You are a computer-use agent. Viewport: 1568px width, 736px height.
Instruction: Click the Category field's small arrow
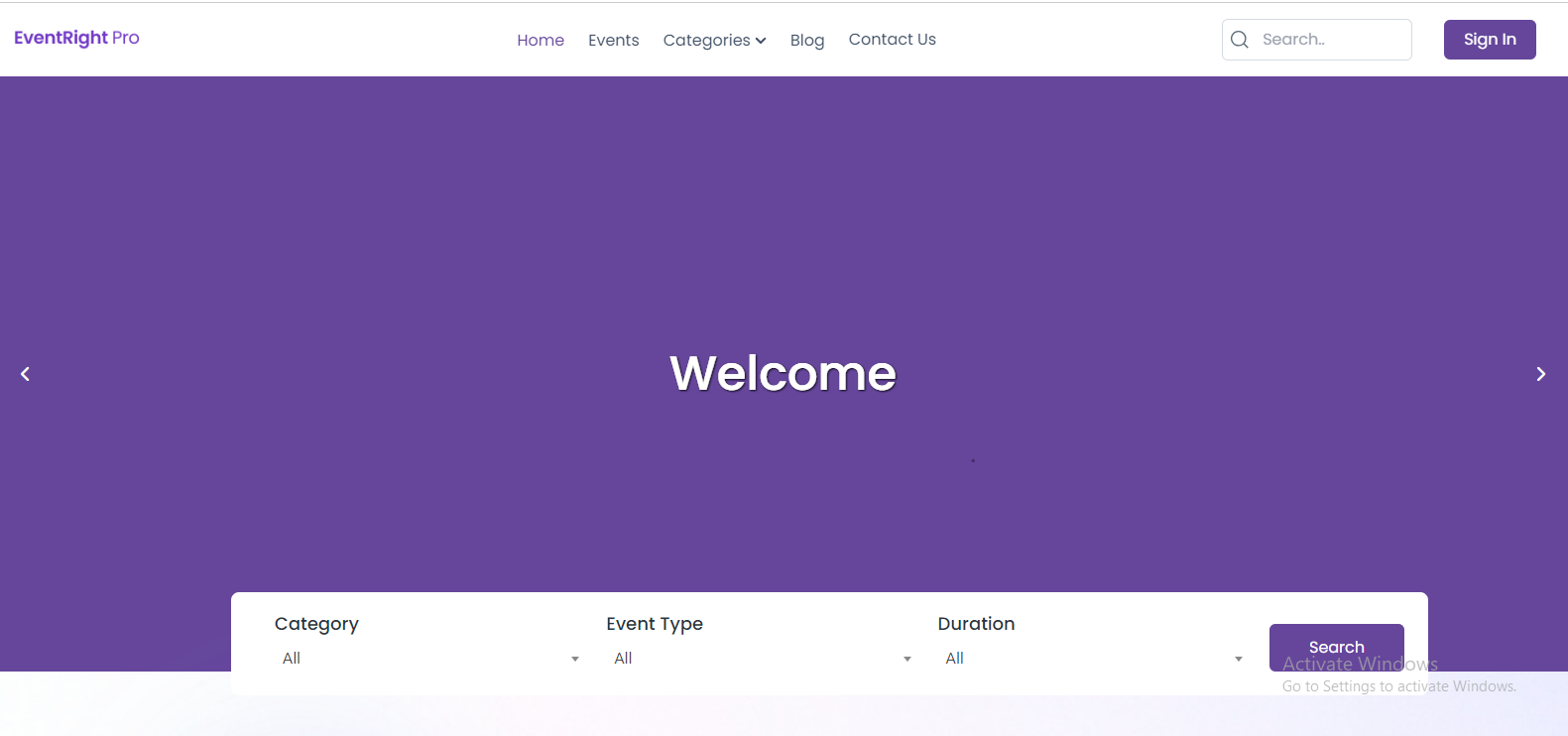(575, 659)
